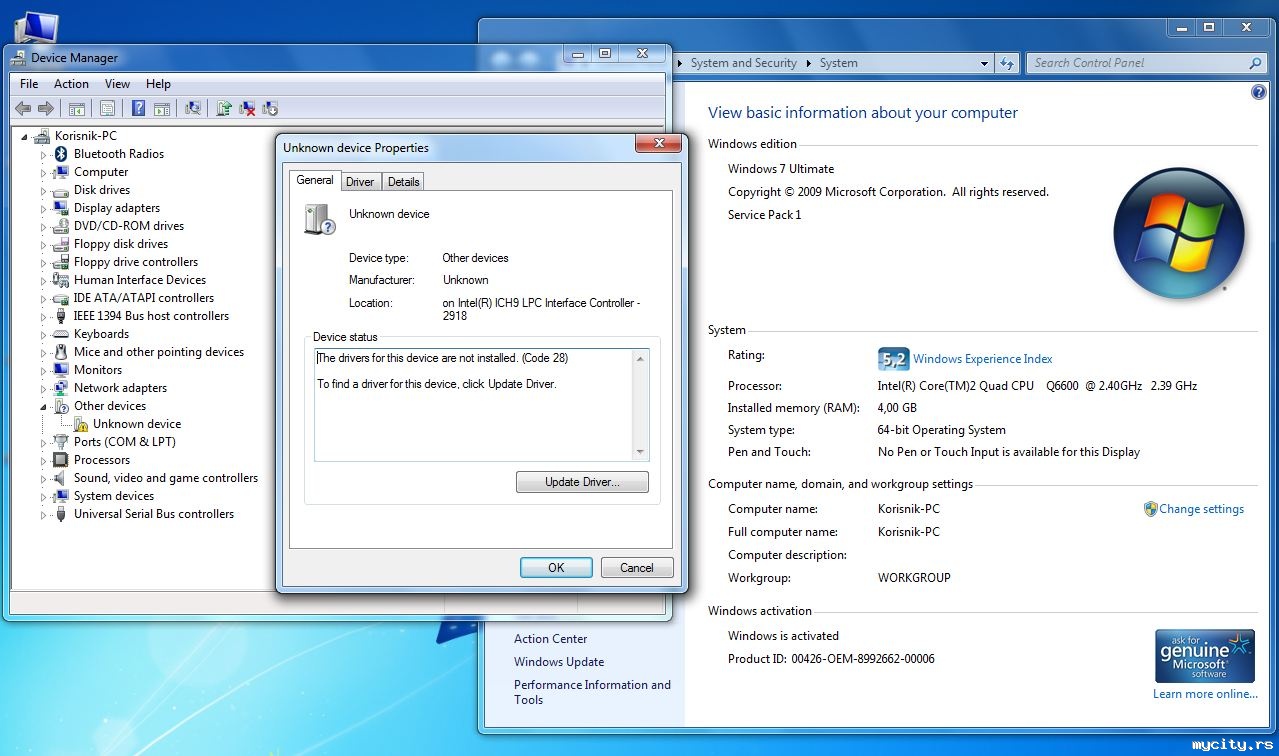
Task: Open the Windows Experience Index link
Action: (983, 359)
